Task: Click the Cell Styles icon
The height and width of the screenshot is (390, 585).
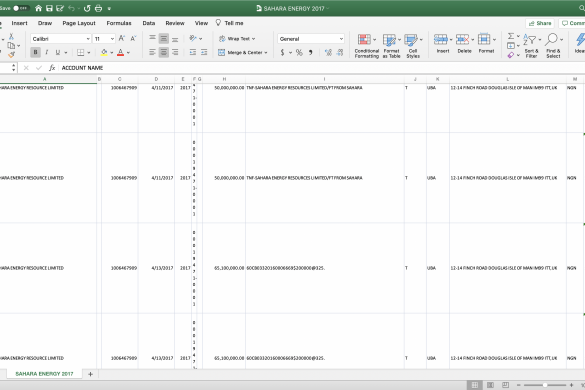Action: pos(411,40)
